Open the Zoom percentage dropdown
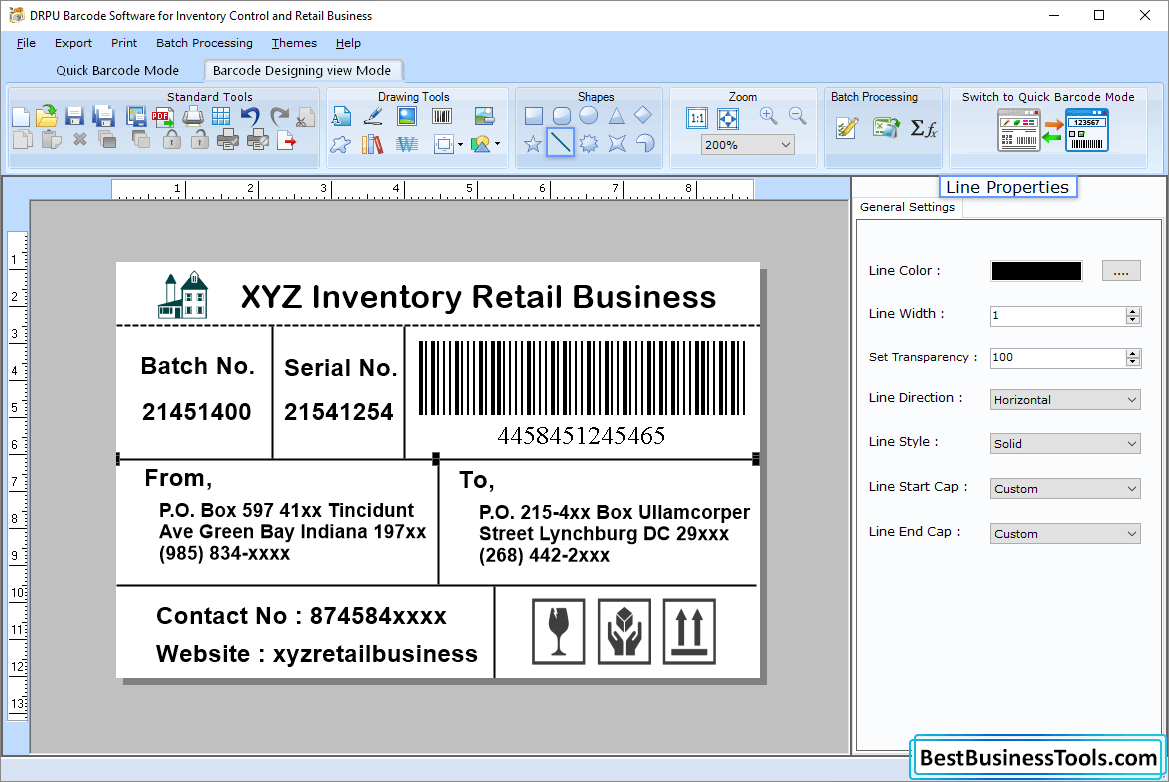Screen dimensions: 1169x782 coord(748,145)
